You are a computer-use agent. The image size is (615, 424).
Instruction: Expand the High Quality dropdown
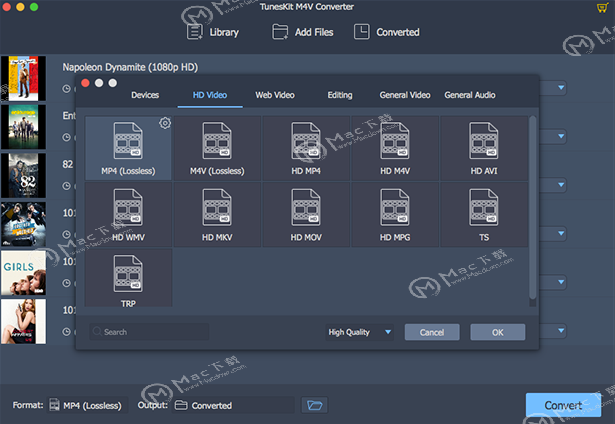click(x=359, y=332)
